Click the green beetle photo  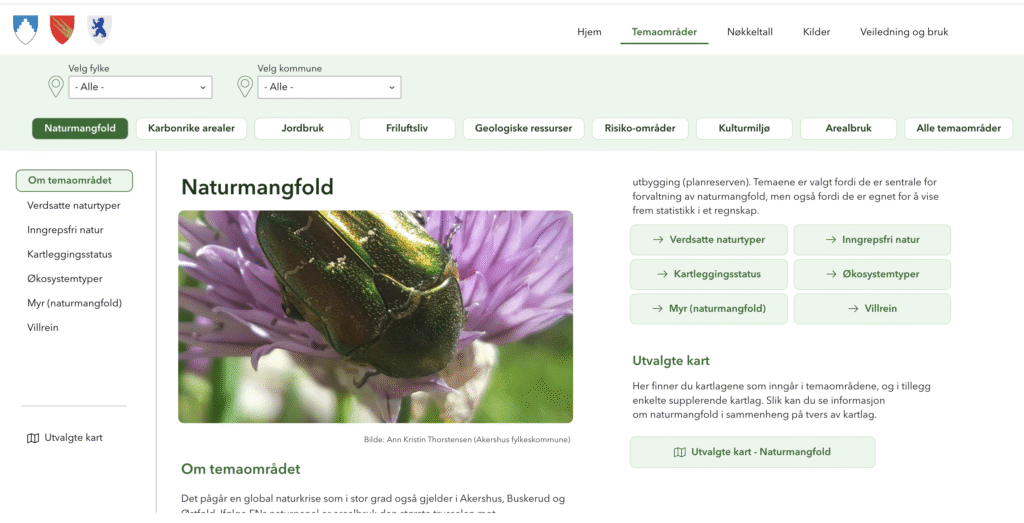pyautogui.click(x=375, y=316)
